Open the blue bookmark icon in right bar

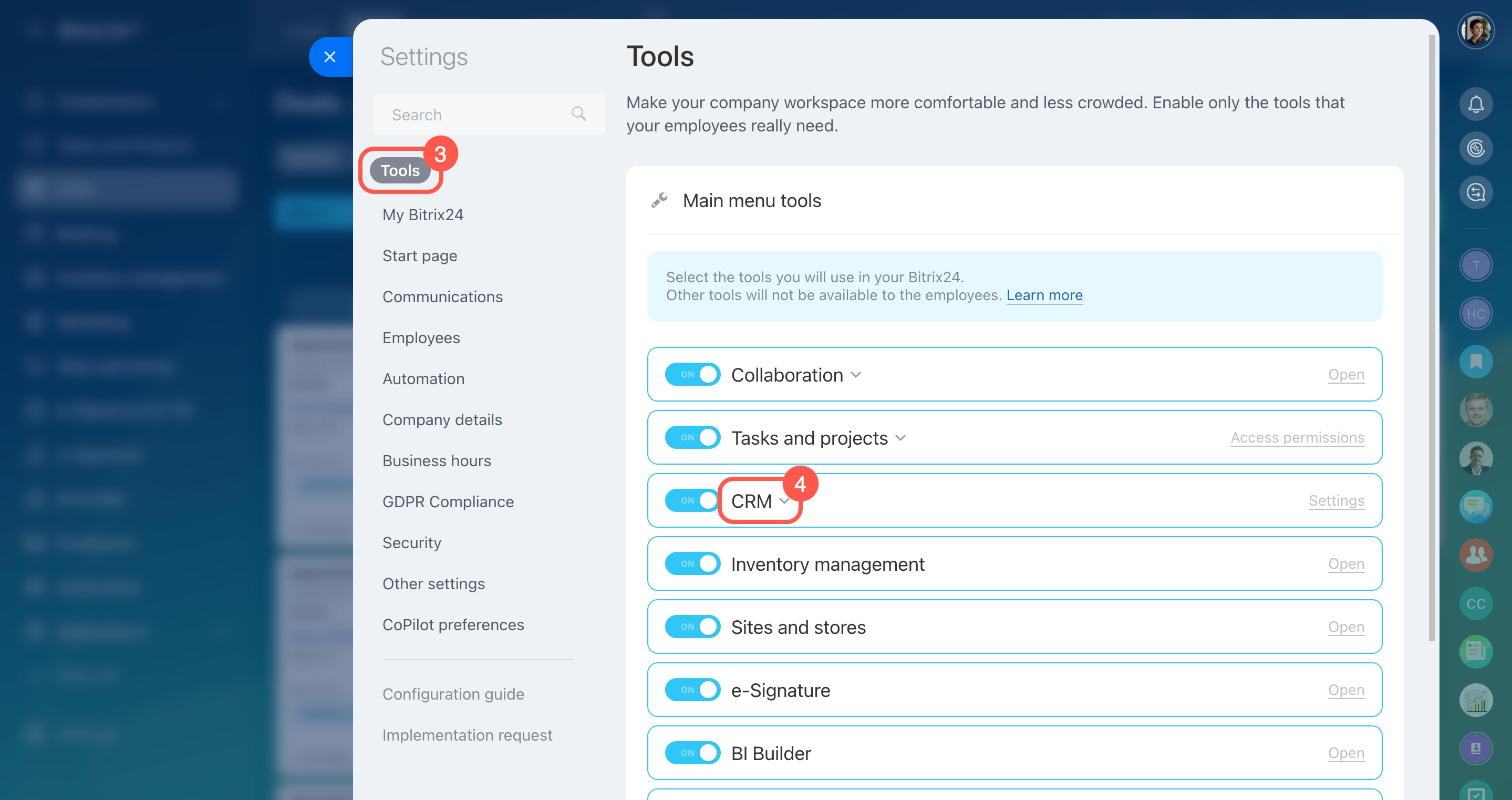(x=1476, y=361)
